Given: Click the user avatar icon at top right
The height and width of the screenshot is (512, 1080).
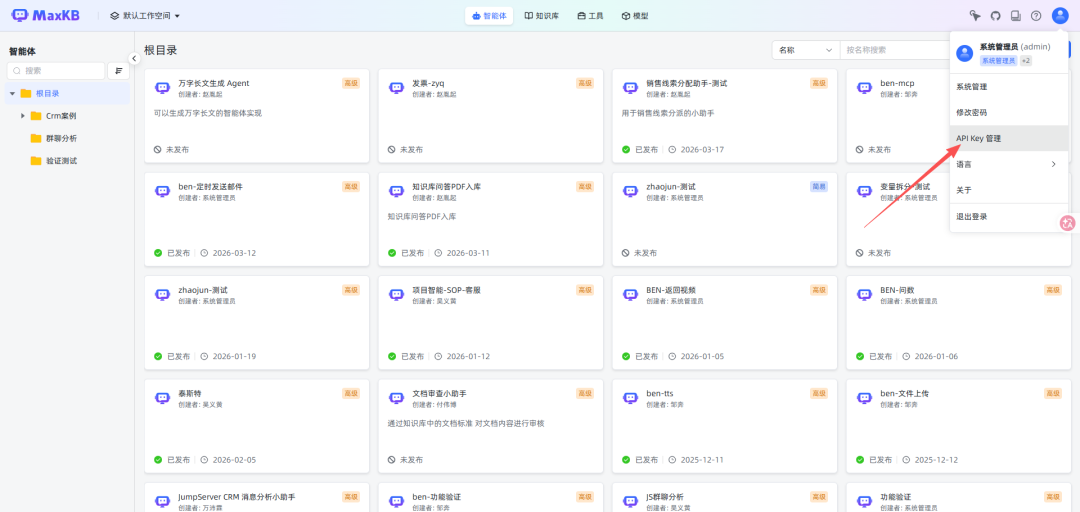Looking at the screenshot, I should [x=1060, y=16].
